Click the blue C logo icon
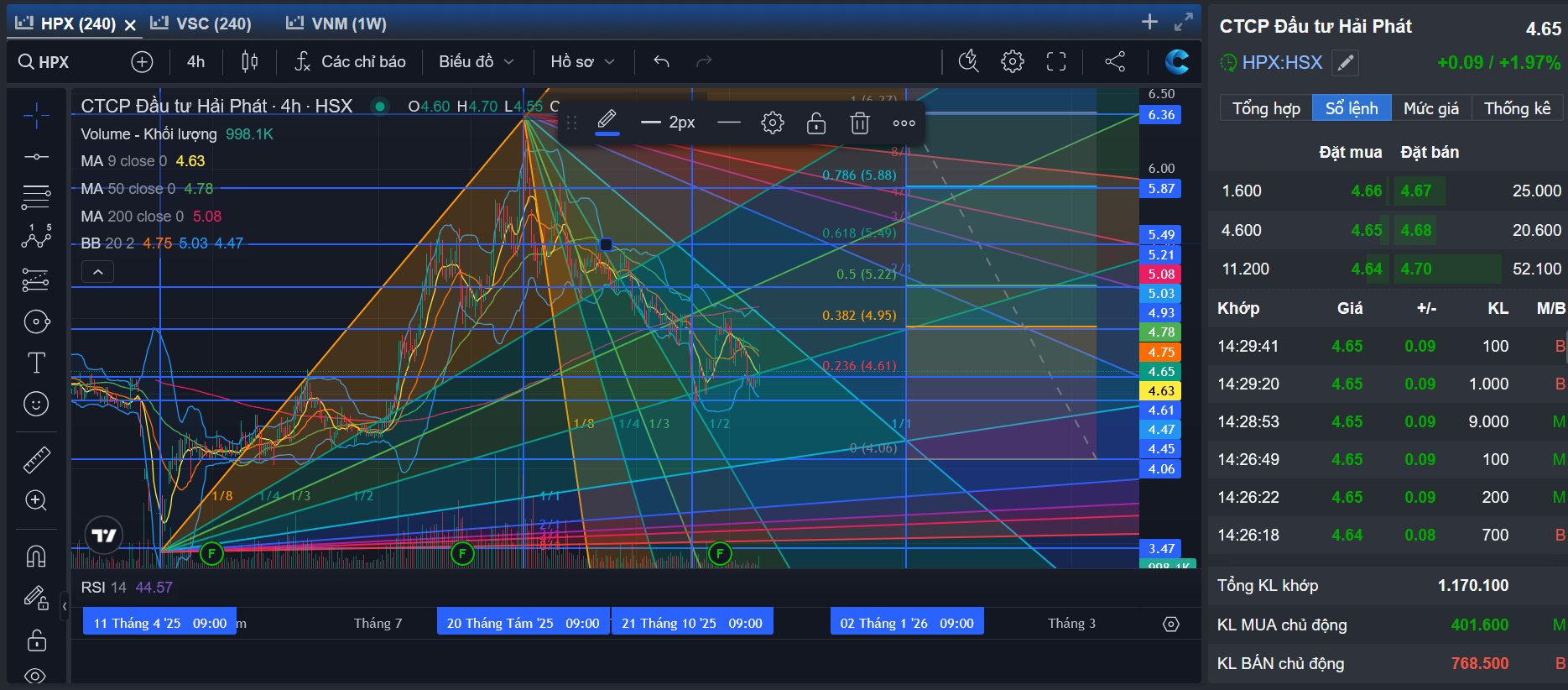1568x690 pixels. coord(1177,61)
